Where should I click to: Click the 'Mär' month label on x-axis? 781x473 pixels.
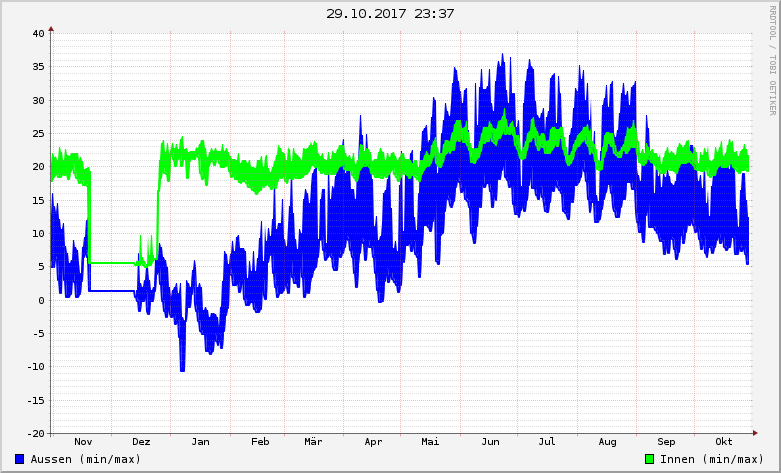(313, 442)
